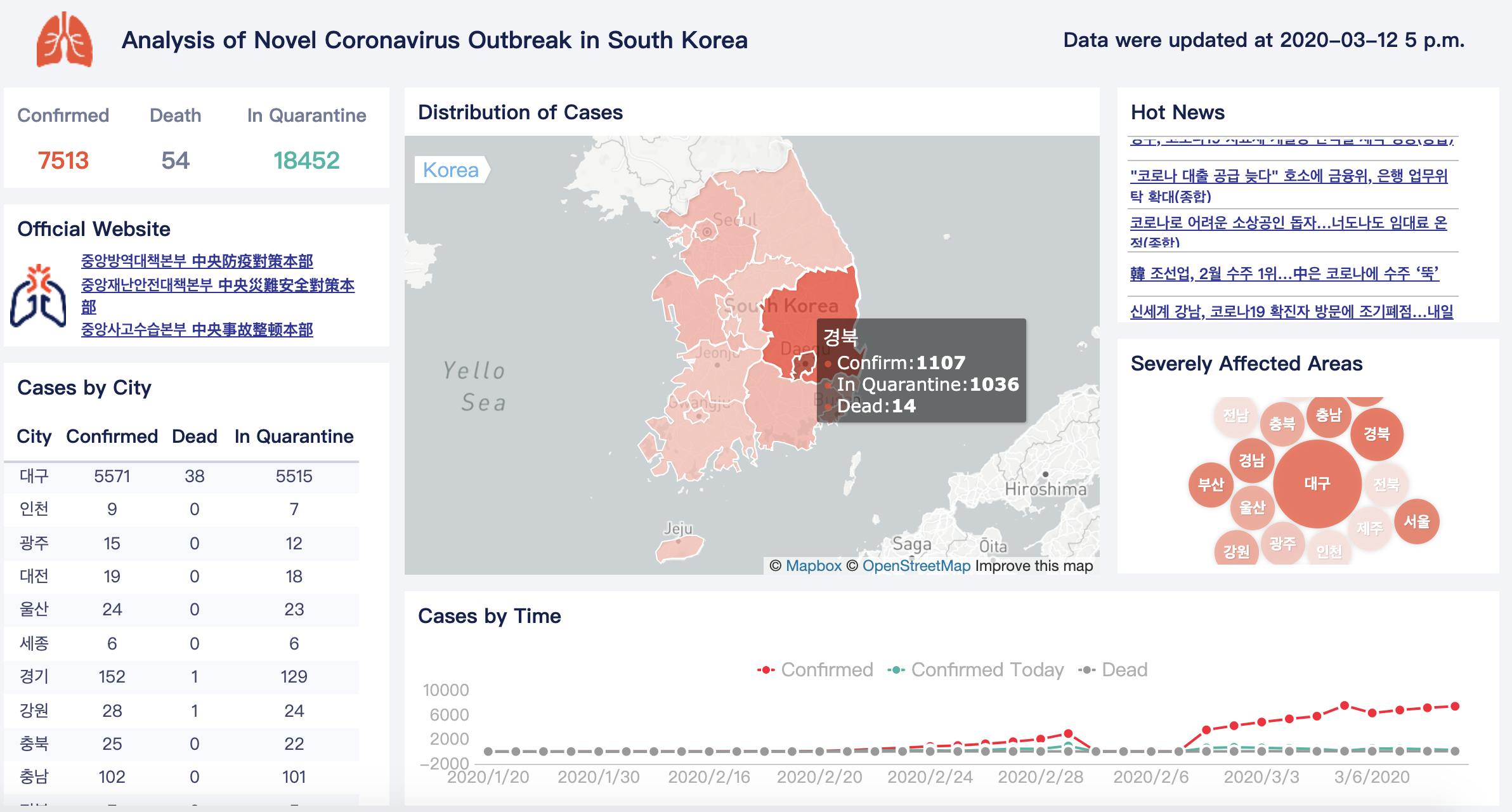Select the 전남 bubble in affected areas
1512x812 pixels.
[x=1235, y=416]
